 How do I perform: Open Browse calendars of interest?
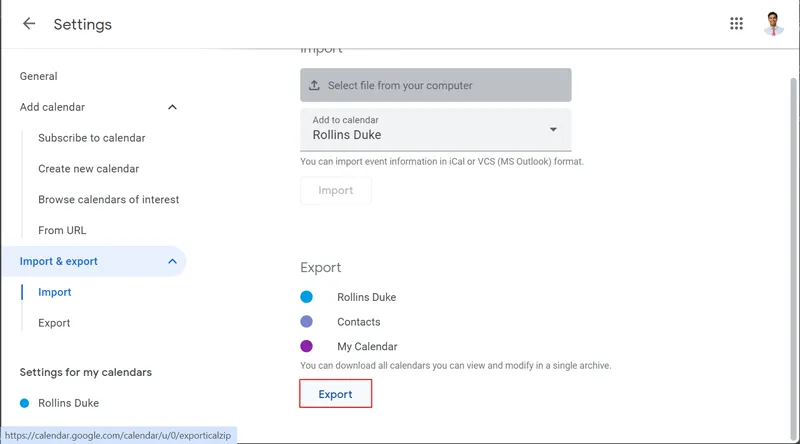coord(109,200)
